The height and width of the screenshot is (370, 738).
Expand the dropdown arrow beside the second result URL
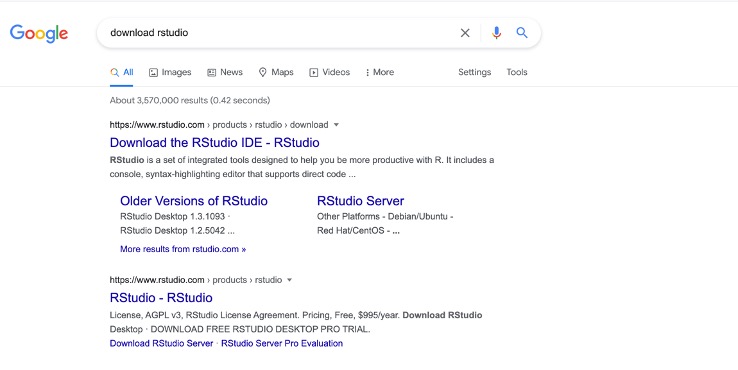click(289, 280)
